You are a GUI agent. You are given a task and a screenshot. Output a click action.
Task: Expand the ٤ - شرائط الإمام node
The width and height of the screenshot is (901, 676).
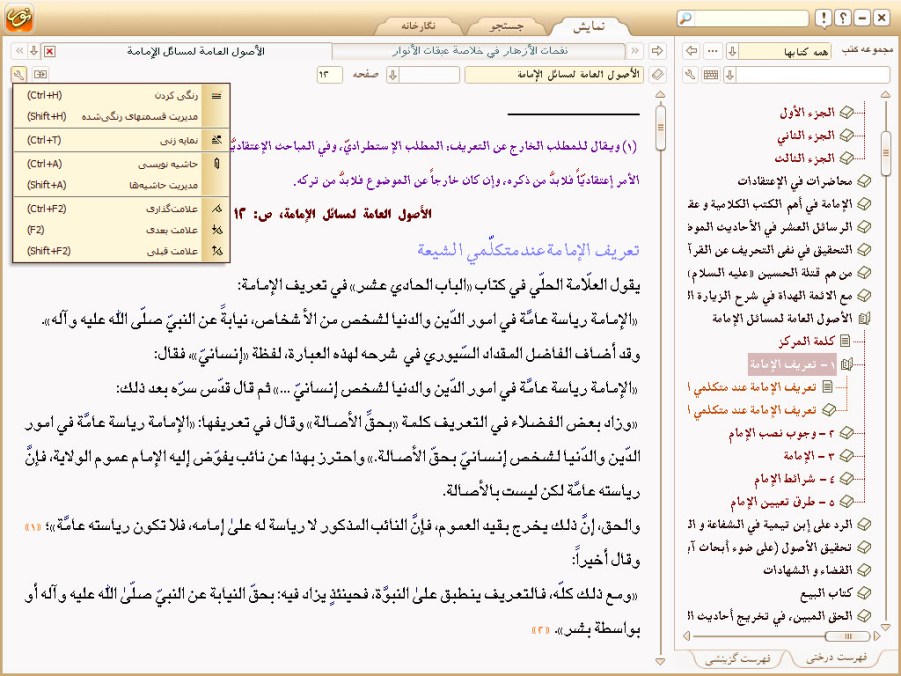click(846, 478)
